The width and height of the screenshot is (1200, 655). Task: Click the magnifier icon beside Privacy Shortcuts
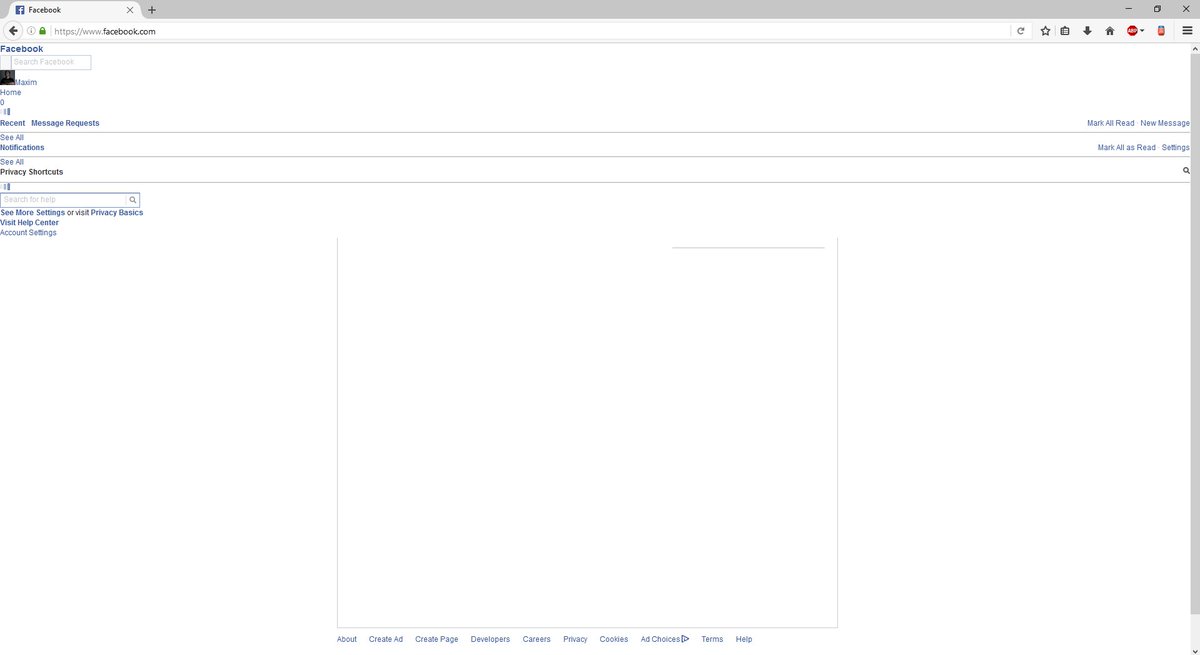coord(1186,171)
